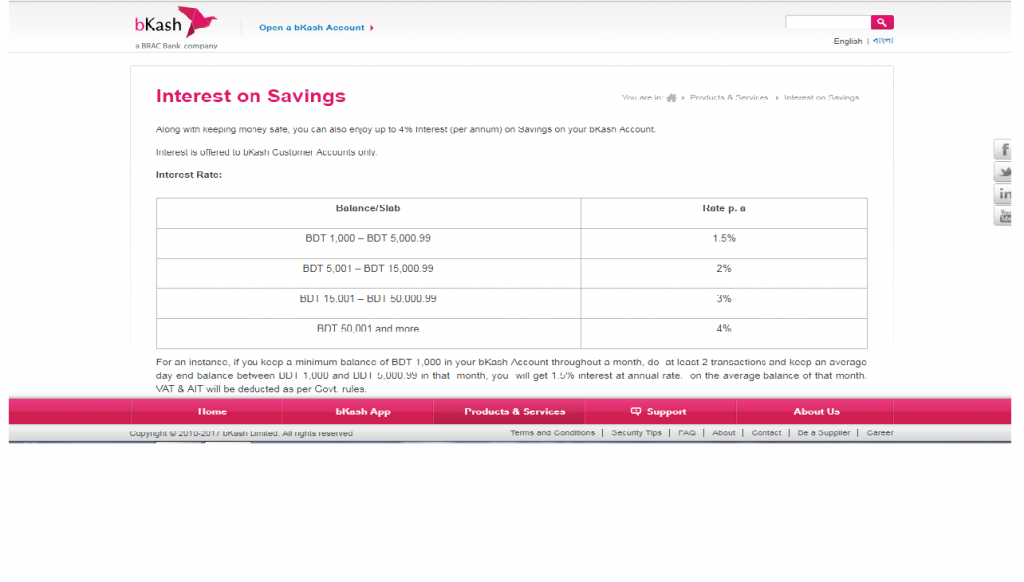Open Security Tips footer link
The width and height of the screenshot is (1024, 582).
[x=636, y=433]
